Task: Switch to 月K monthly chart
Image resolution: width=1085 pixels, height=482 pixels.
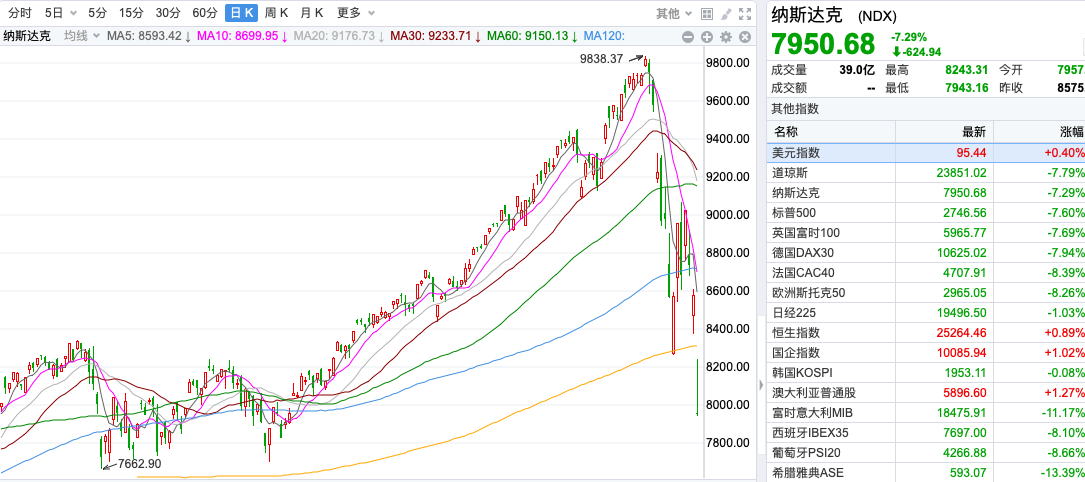Action: pyautogui.click(x=312, y=12)
